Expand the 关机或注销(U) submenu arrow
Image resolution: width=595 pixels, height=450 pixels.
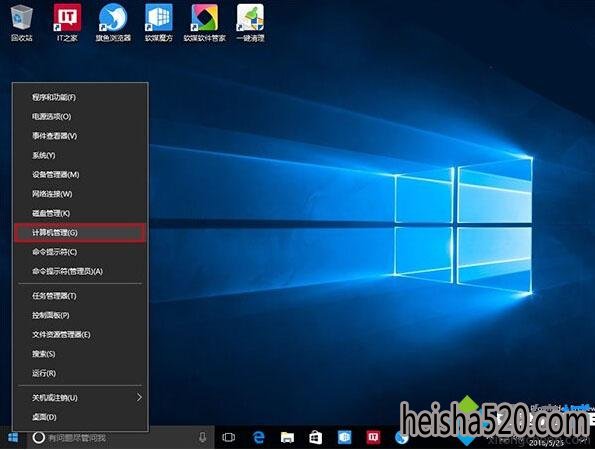(x=139, y=397)
